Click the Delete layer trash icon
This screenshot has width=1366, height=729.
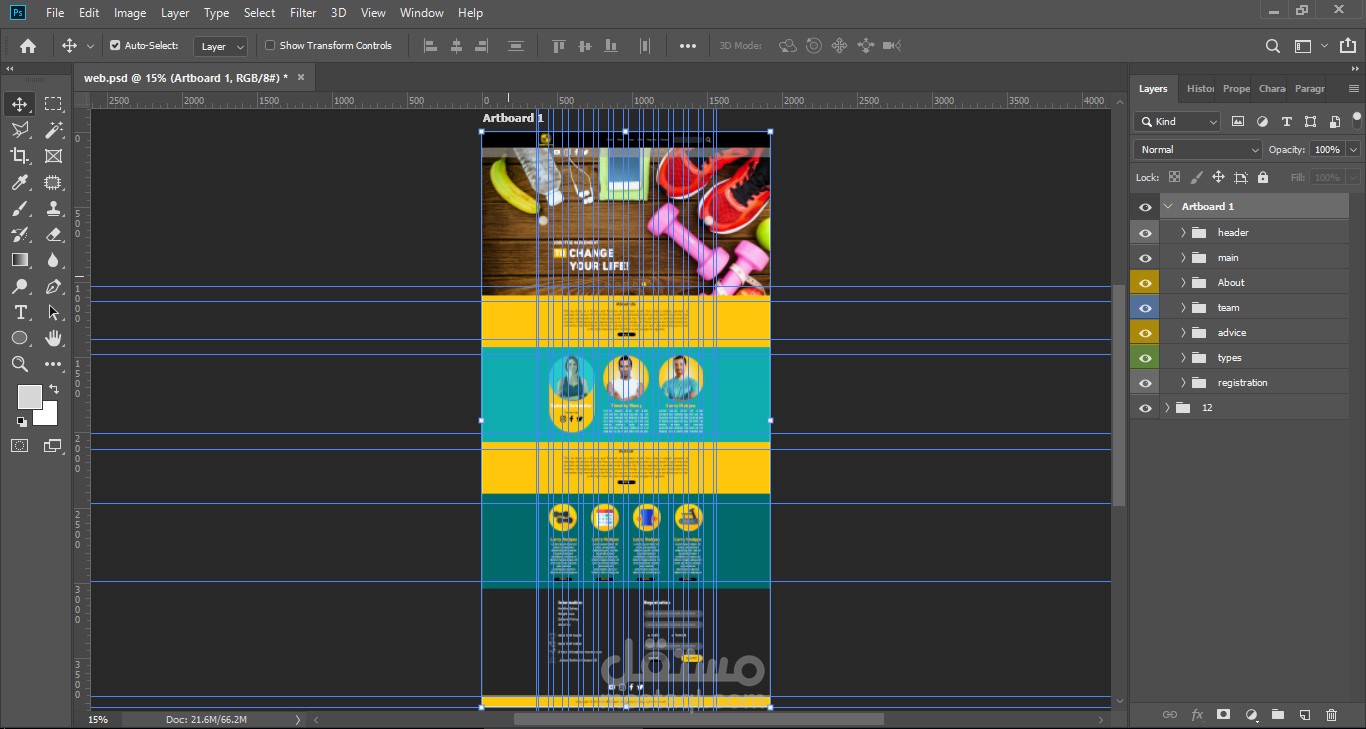(1331, 715)
